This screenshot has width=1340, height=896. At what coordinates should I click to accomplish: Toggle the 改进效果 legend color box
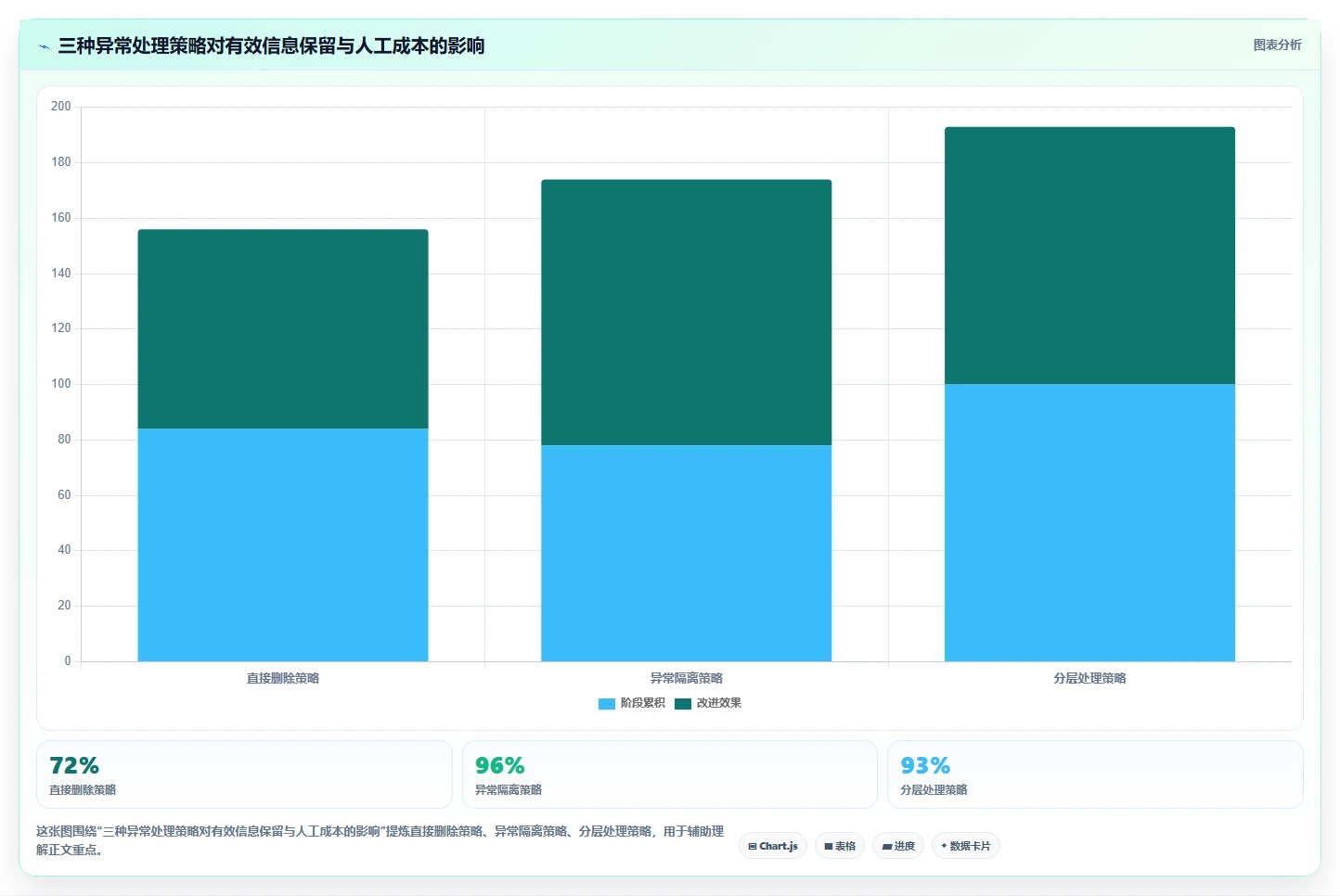point(683,704)
